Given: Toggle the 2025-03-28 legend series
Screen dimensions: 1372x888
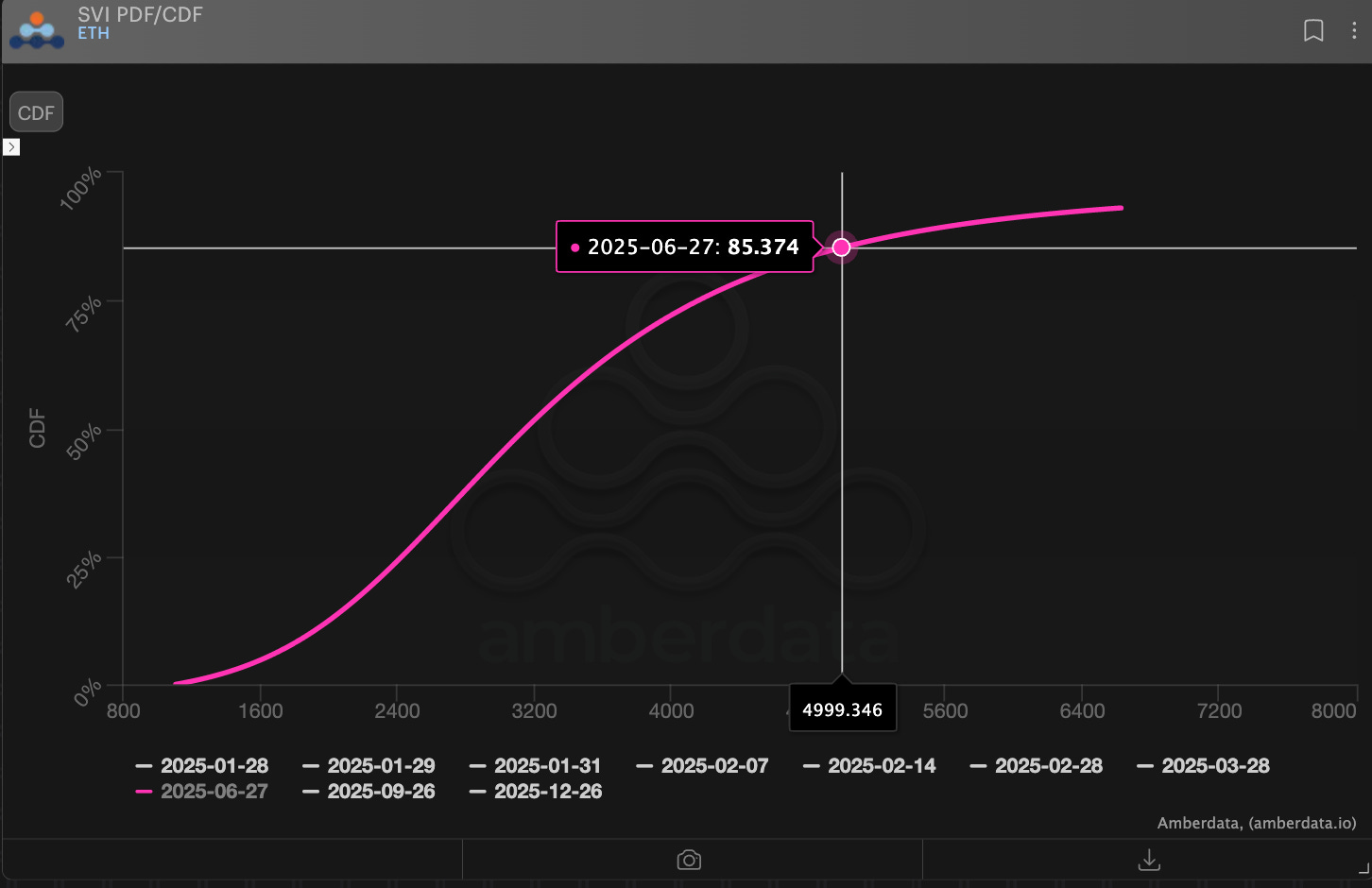Looking at the screenshot, I should click(1203, 765).
